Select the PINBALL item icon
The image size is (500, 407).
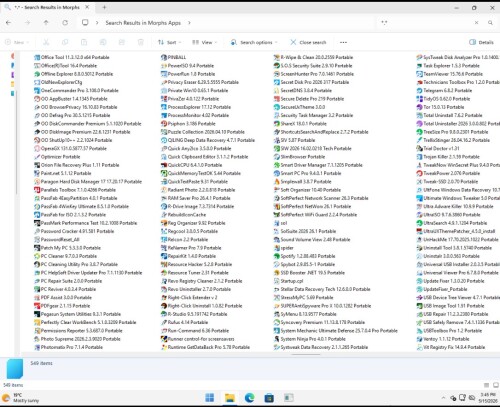click(164, 57)
